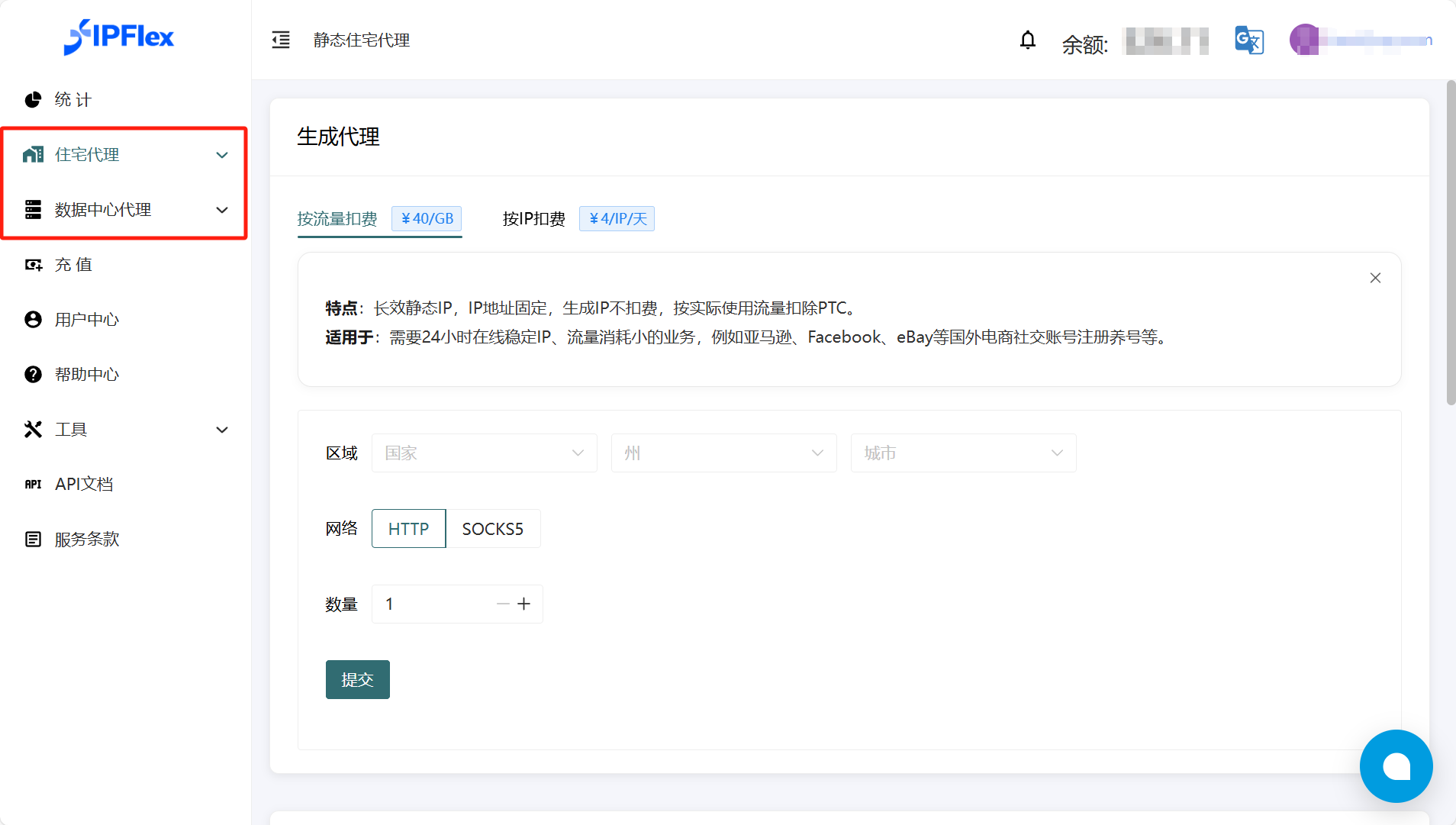This screenshot has width=1456, height=825.
Task: Select HTTP network protocol
Action: [x=408, y=529]
